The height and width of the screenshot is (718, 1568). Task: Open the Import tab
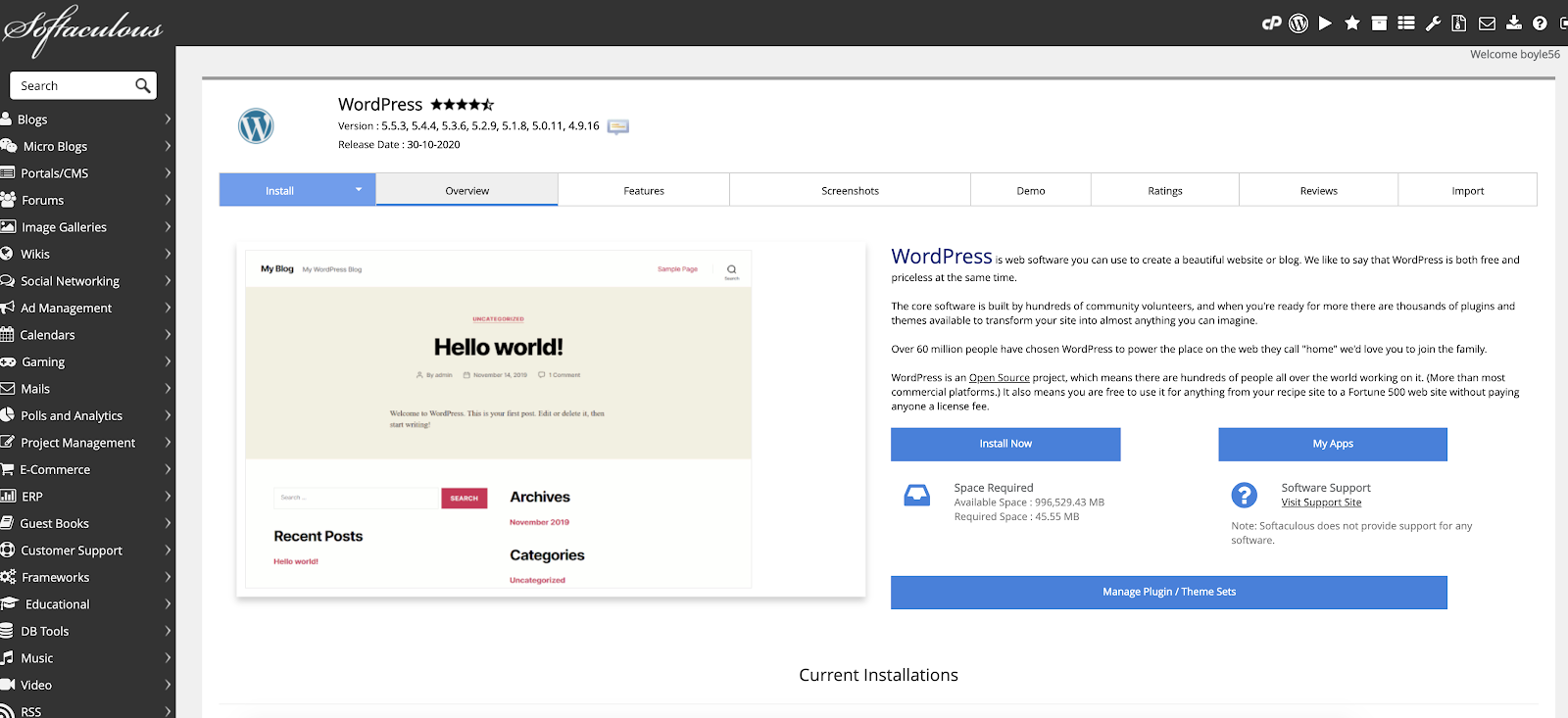[1468, 190]
